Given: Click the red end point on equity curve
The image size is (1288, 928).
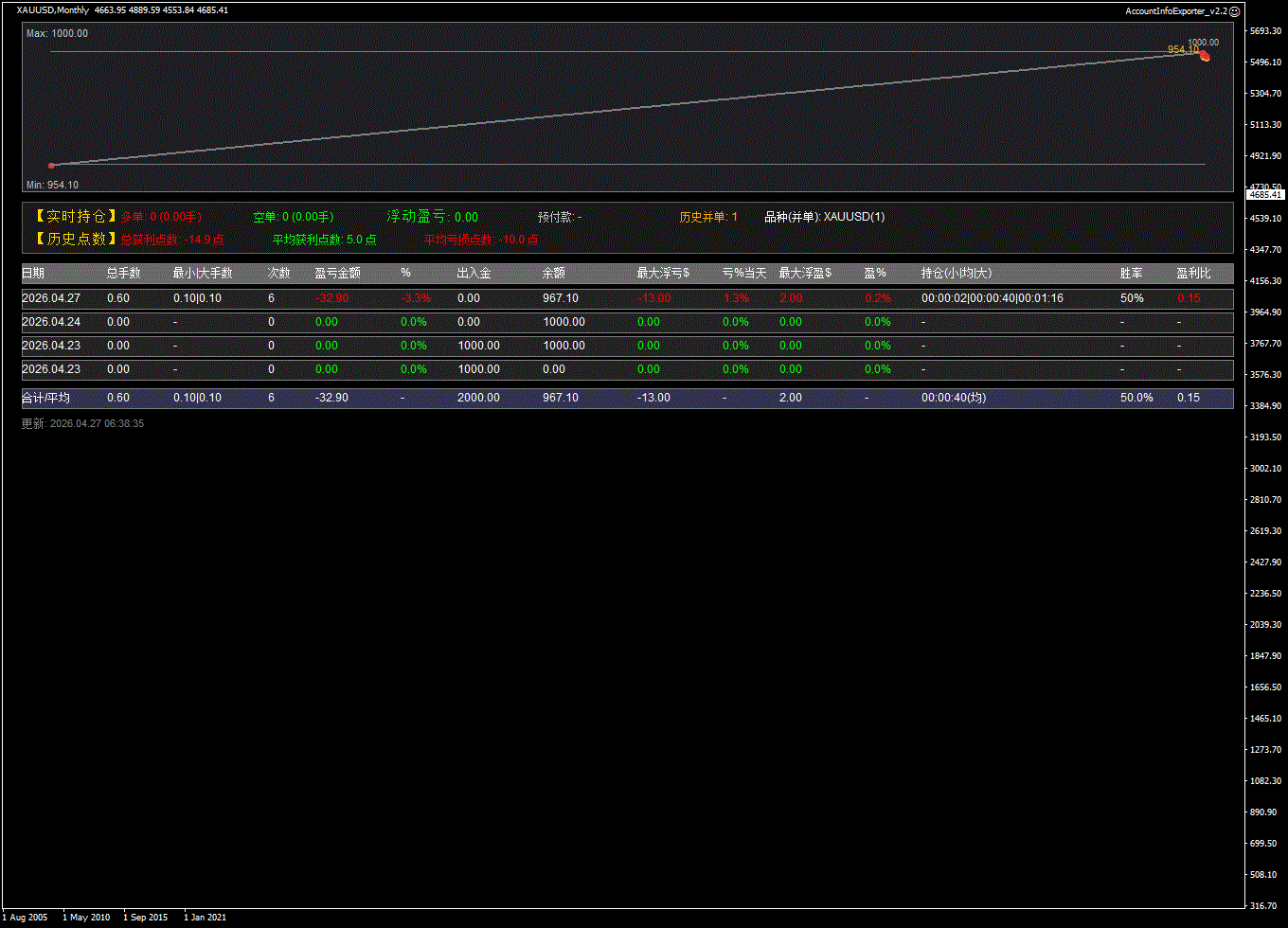Looking at the screenshot, I should (x=1205, y=57).
